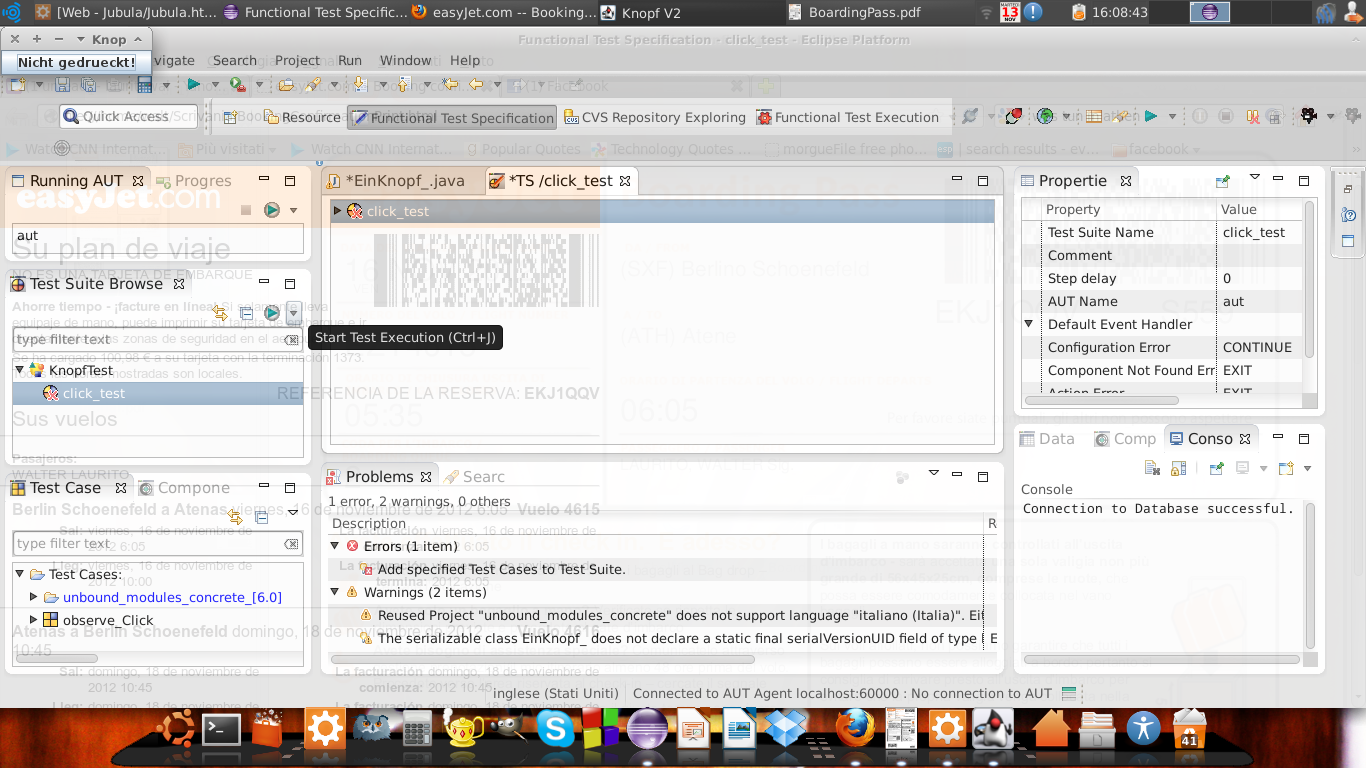Open the Problems view menu triangle

(x=934, y=473)
